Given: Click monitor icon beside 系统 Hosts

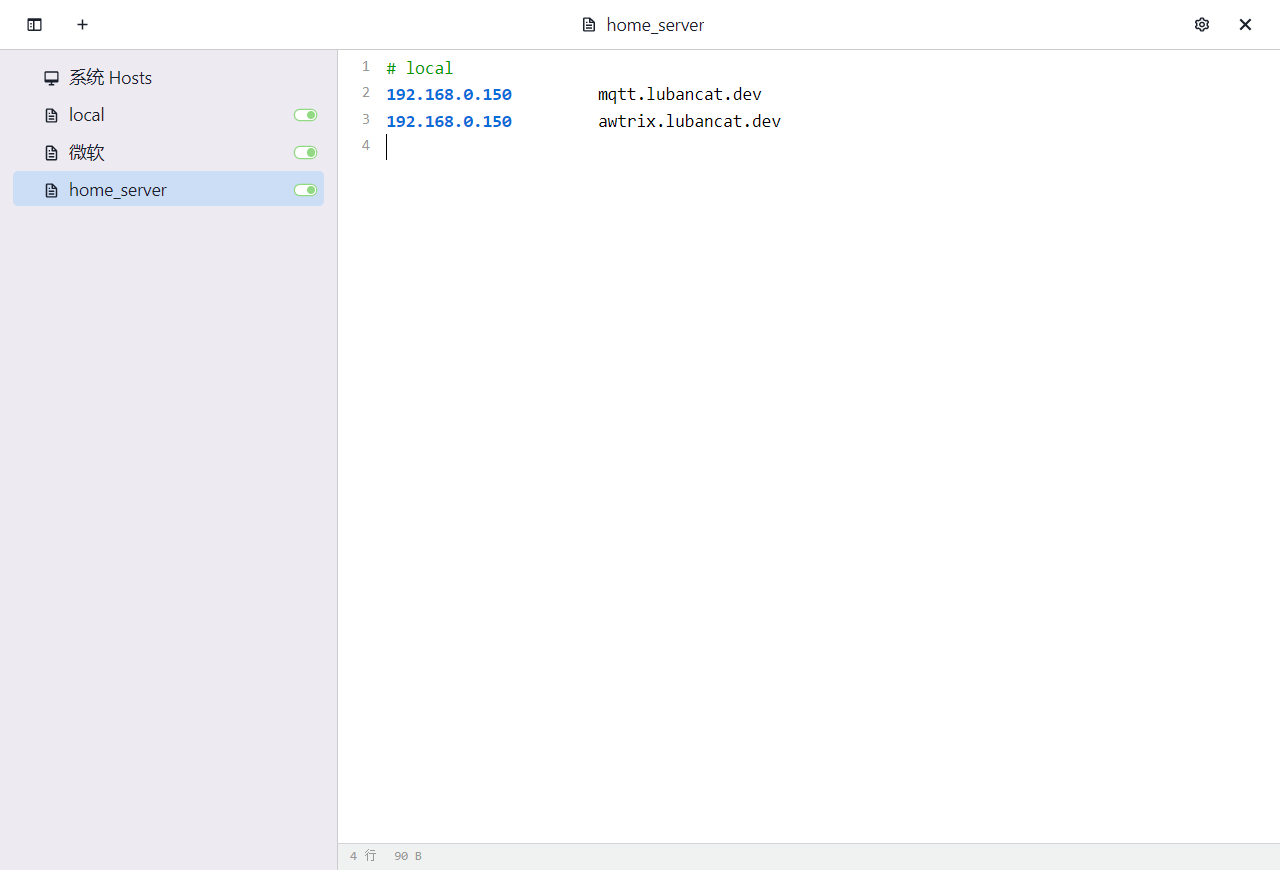Looking at the screenshot, I should (x=51, y=78).
